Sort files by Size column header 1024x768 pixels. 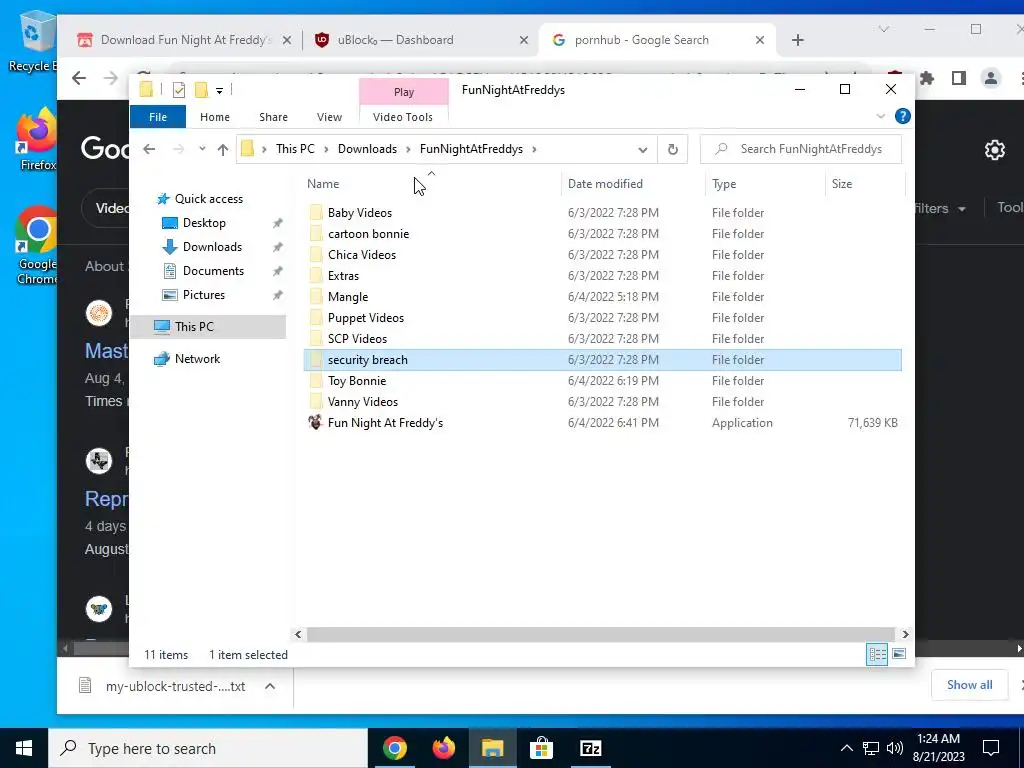[x=865, y=184]
